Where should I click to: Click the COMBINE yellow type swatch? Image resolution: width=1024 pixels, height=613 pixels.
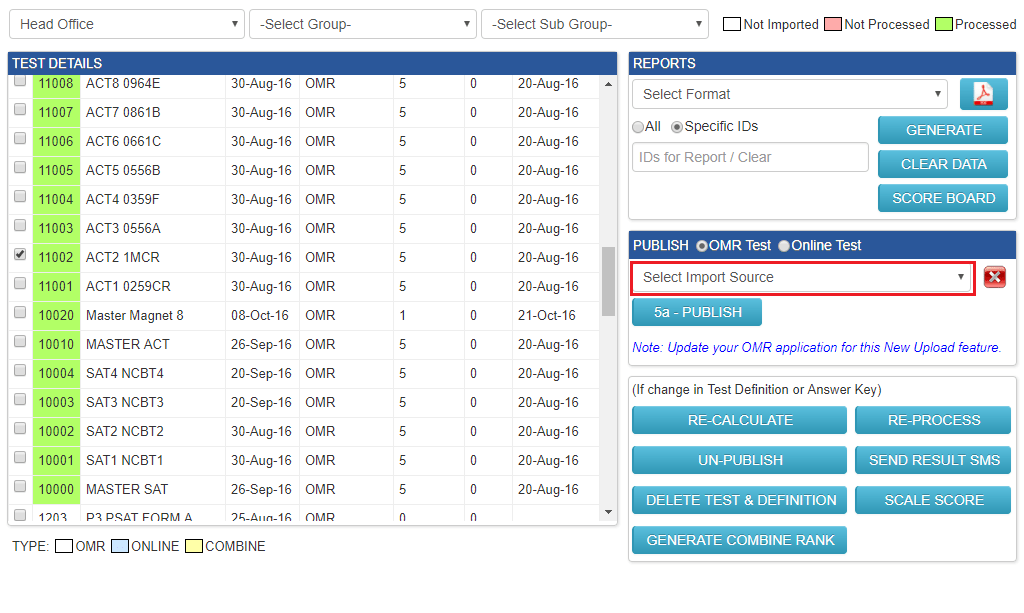click(194, 546)
